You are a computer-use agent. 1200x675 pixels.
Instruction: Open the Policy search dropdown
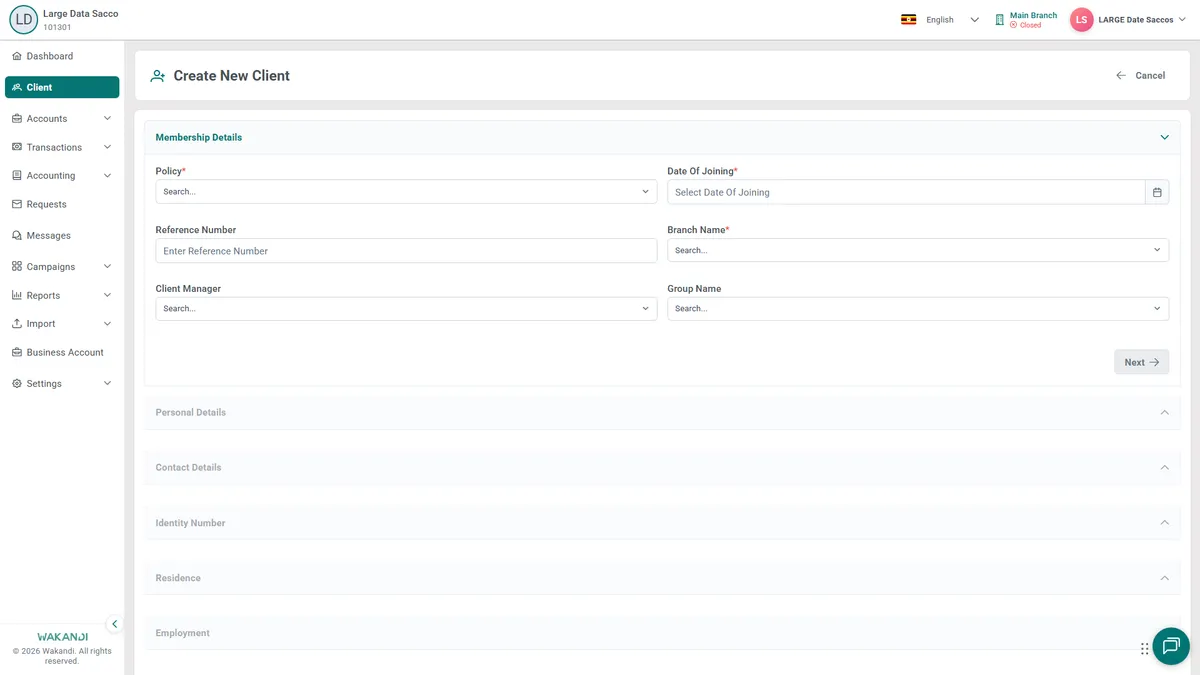click(x=406, y=191)
